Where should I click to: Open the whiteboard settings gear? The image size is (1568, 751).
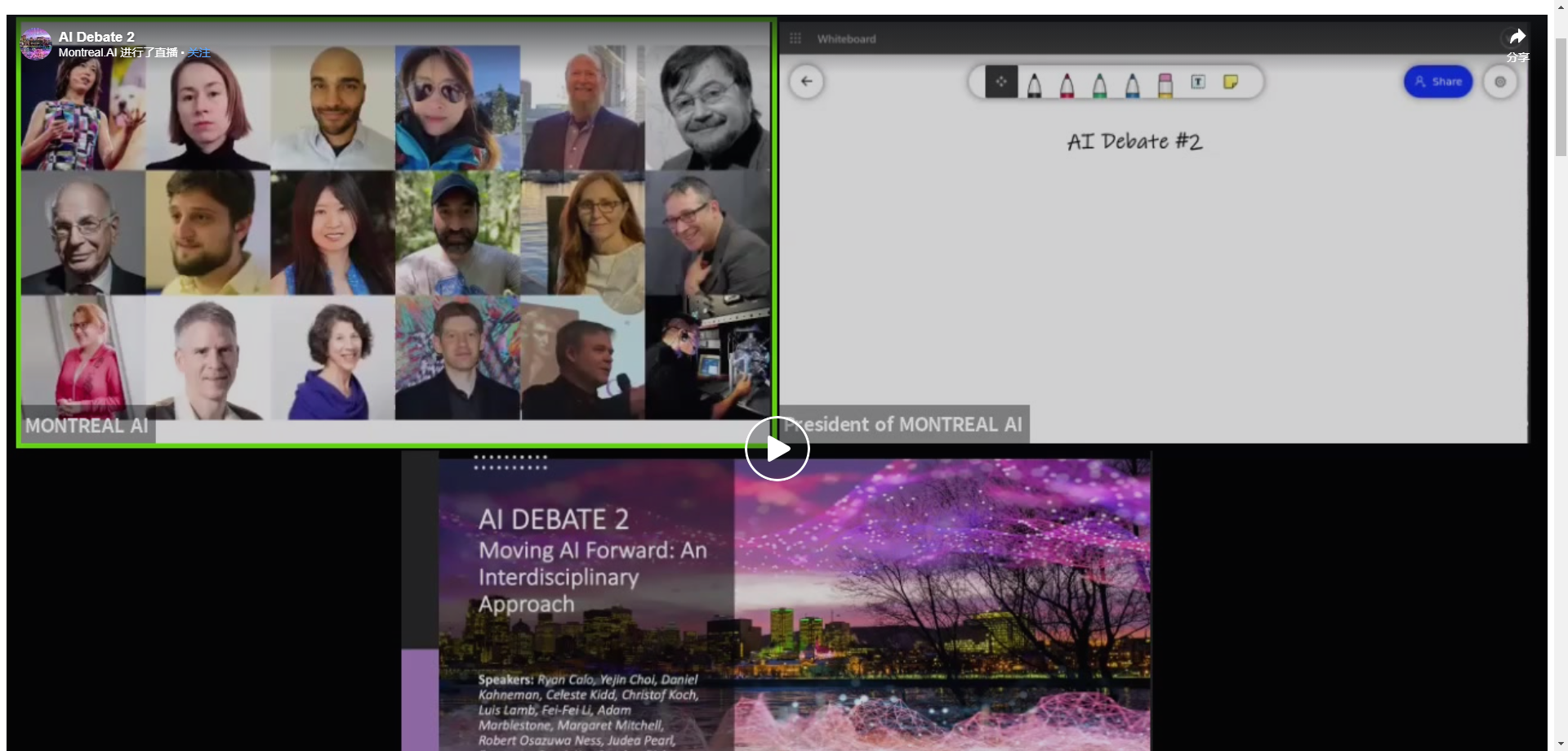click(1500, 82)
